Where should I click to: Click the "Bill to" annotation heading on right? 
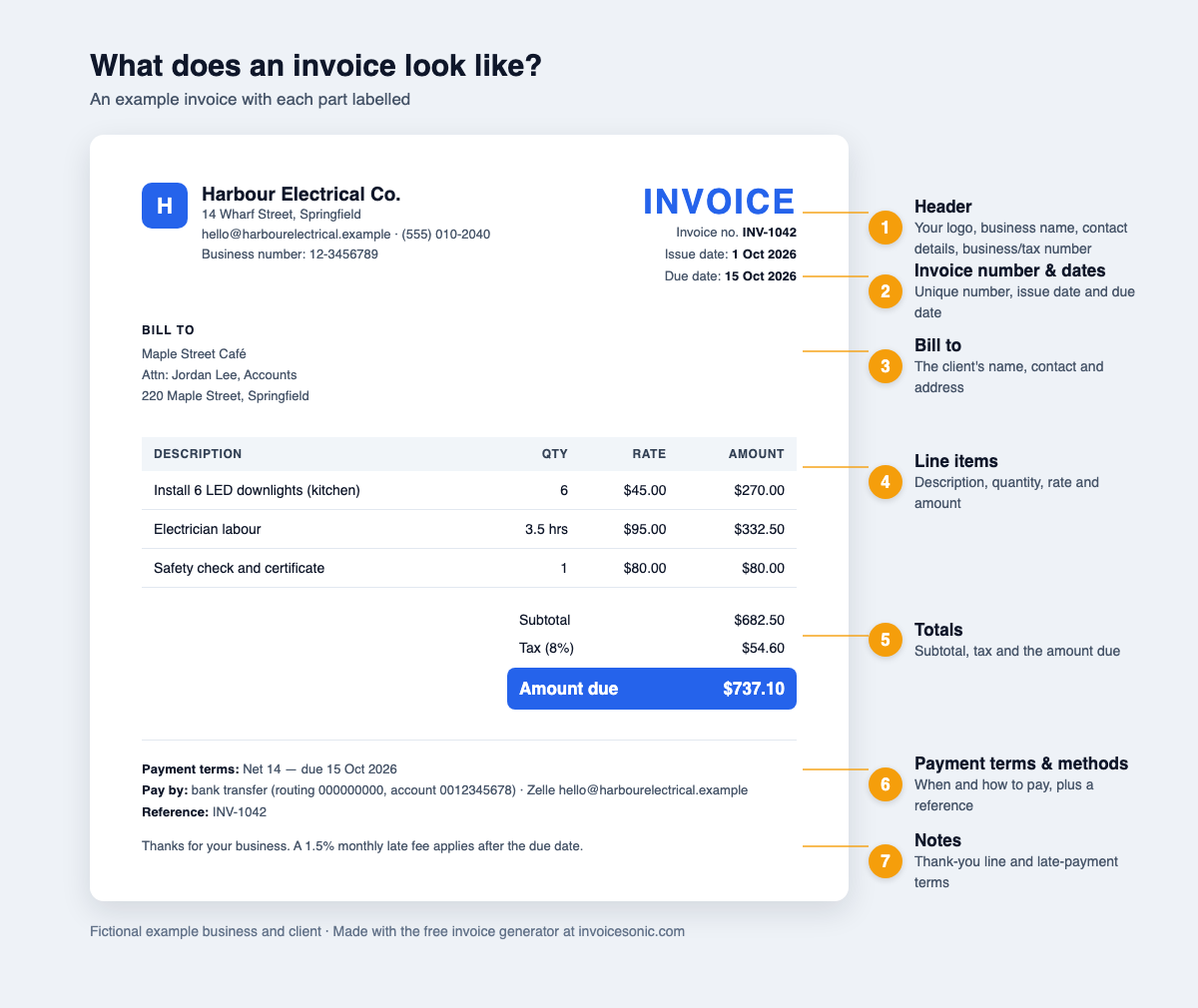[937, 345]
